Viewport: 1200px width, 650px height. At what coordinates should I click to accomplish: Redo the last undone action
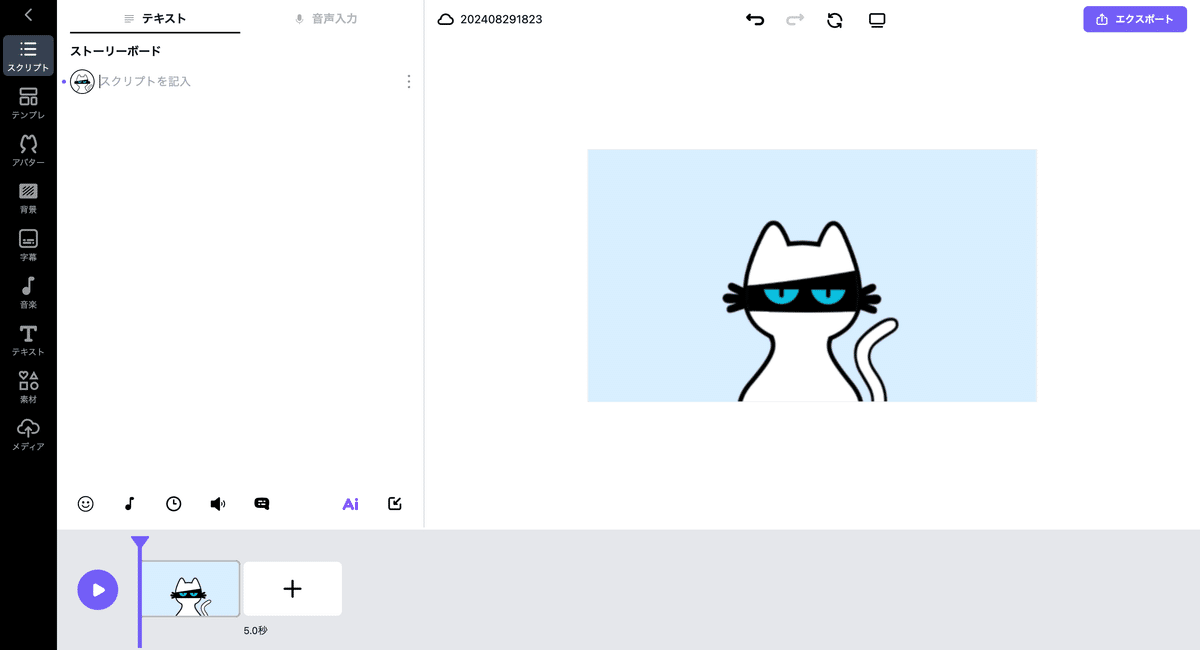[795, 19]
